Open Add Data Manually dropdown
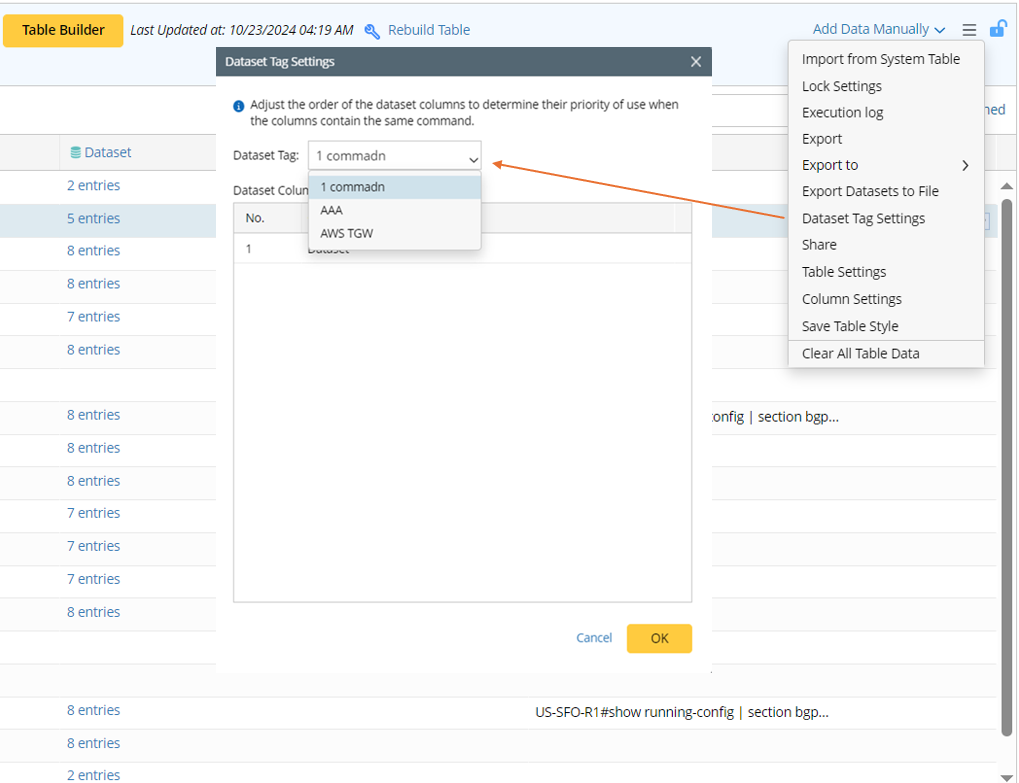Viewport: 1019px width, 783px height. tap(879, 30)
